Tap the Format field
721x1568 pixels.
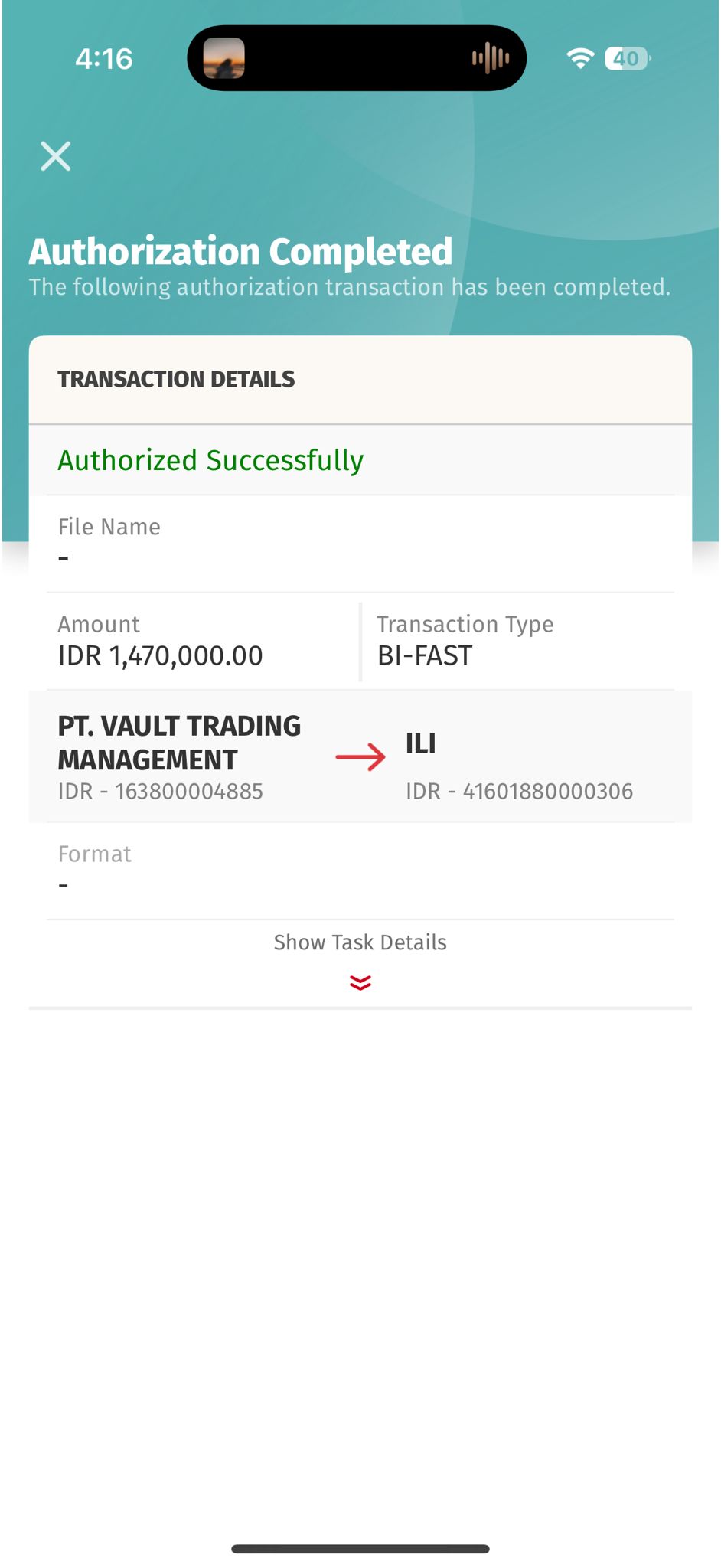tap(95, 869)
